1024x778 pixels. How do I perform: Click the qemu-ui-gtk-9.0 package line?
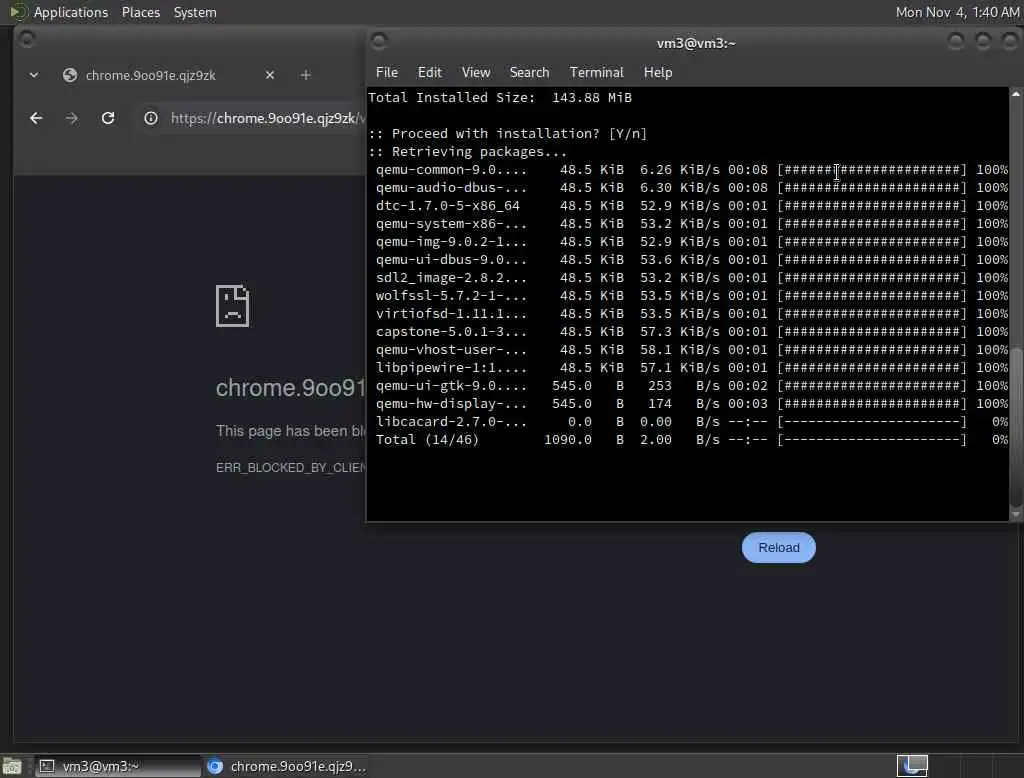tap(692, 386)
